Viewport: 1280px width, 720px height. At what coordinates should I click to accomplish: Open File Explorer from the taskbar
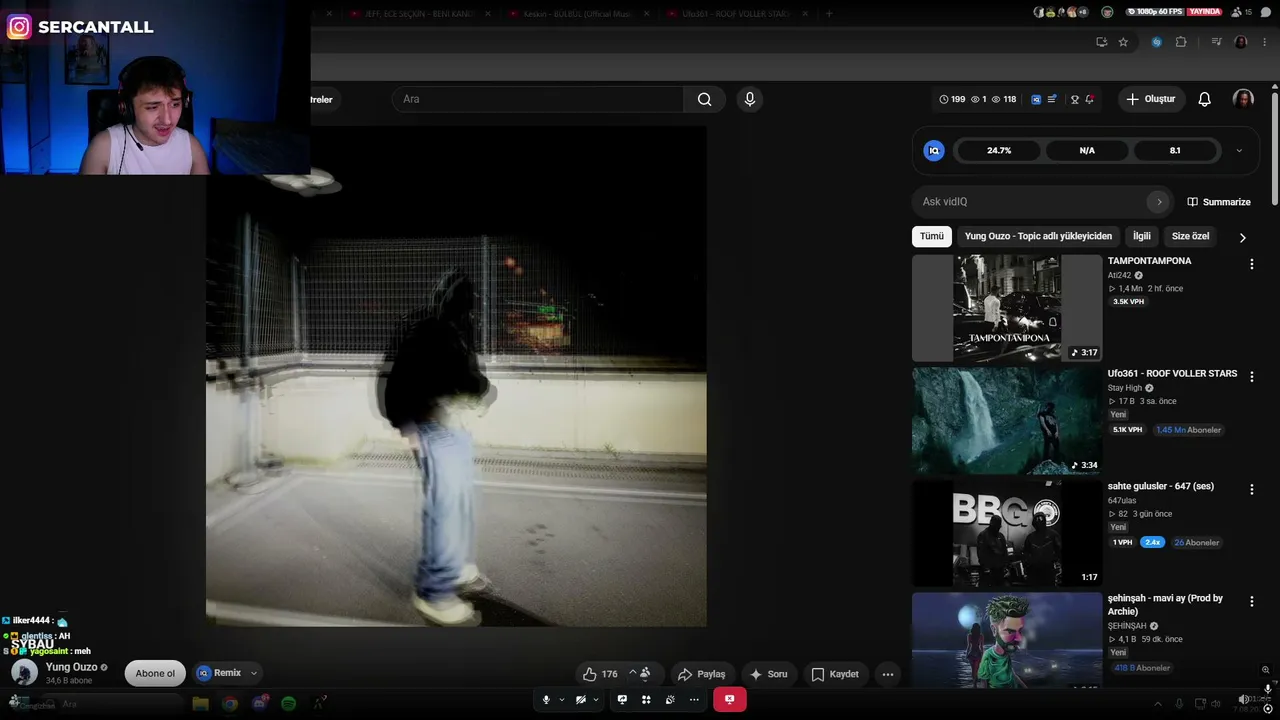(200, 703)
